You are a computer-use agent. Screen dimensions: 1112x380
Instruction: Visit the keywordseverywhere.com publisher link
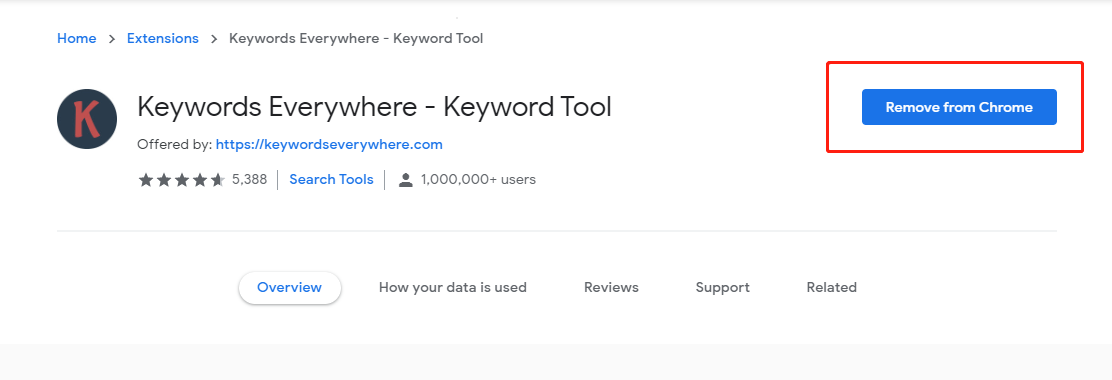(329, 145)
